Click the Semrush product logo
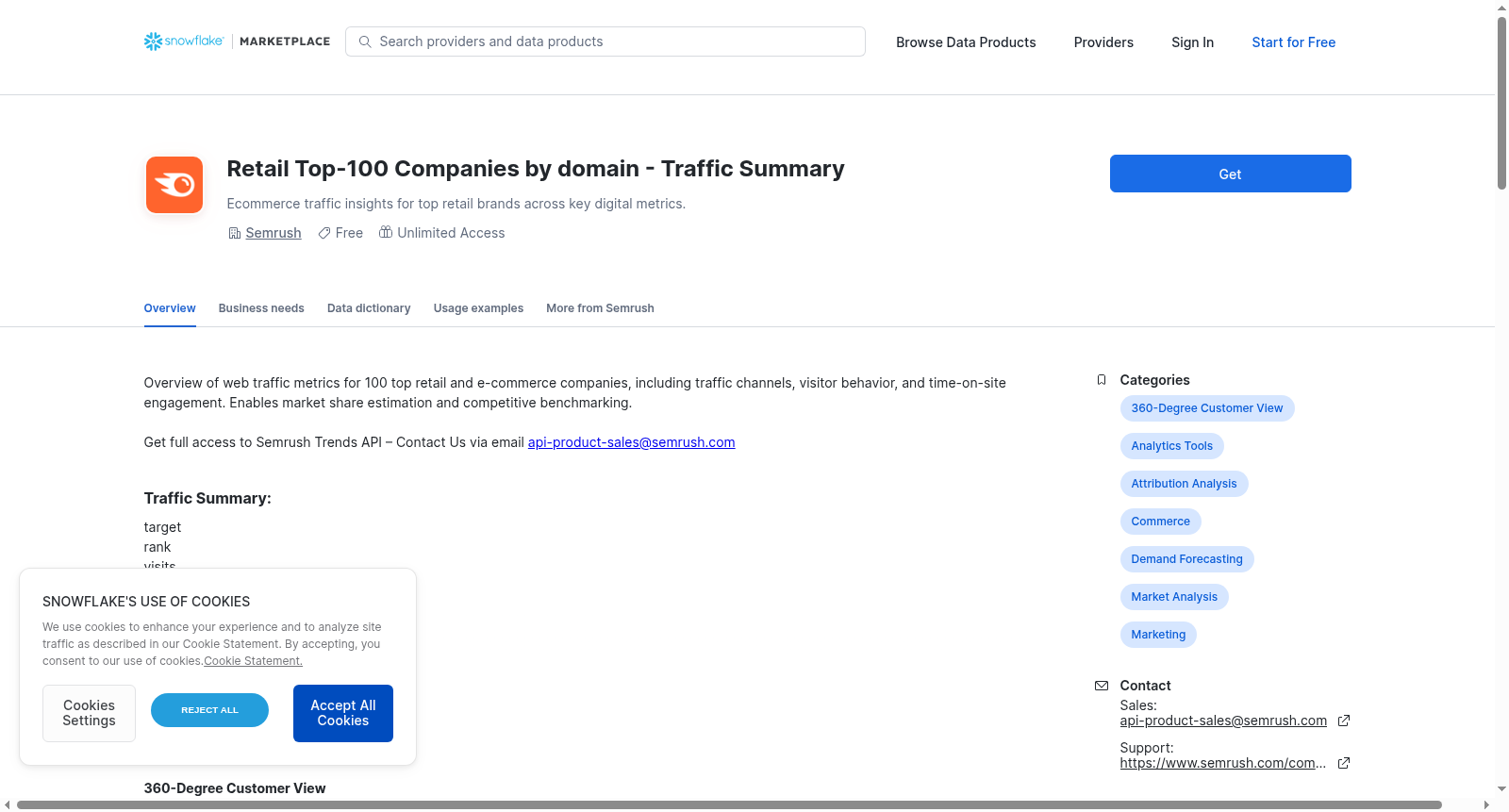 pyautogui.click(x=174, y=185)
